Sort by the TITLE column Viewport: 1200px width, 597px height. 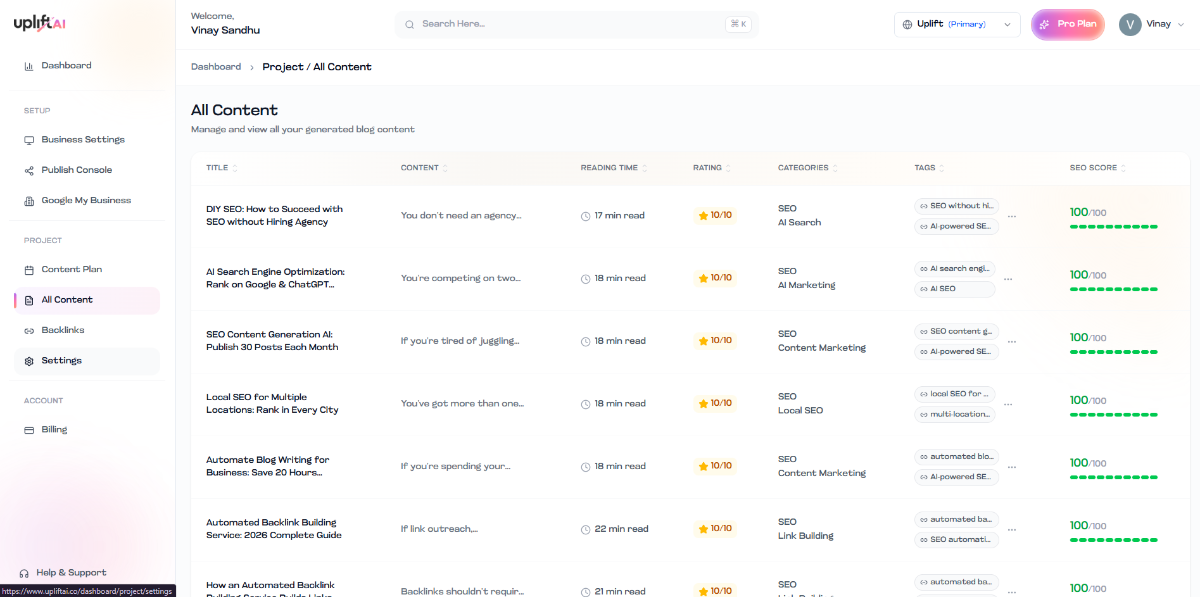(x=222, y=168)
